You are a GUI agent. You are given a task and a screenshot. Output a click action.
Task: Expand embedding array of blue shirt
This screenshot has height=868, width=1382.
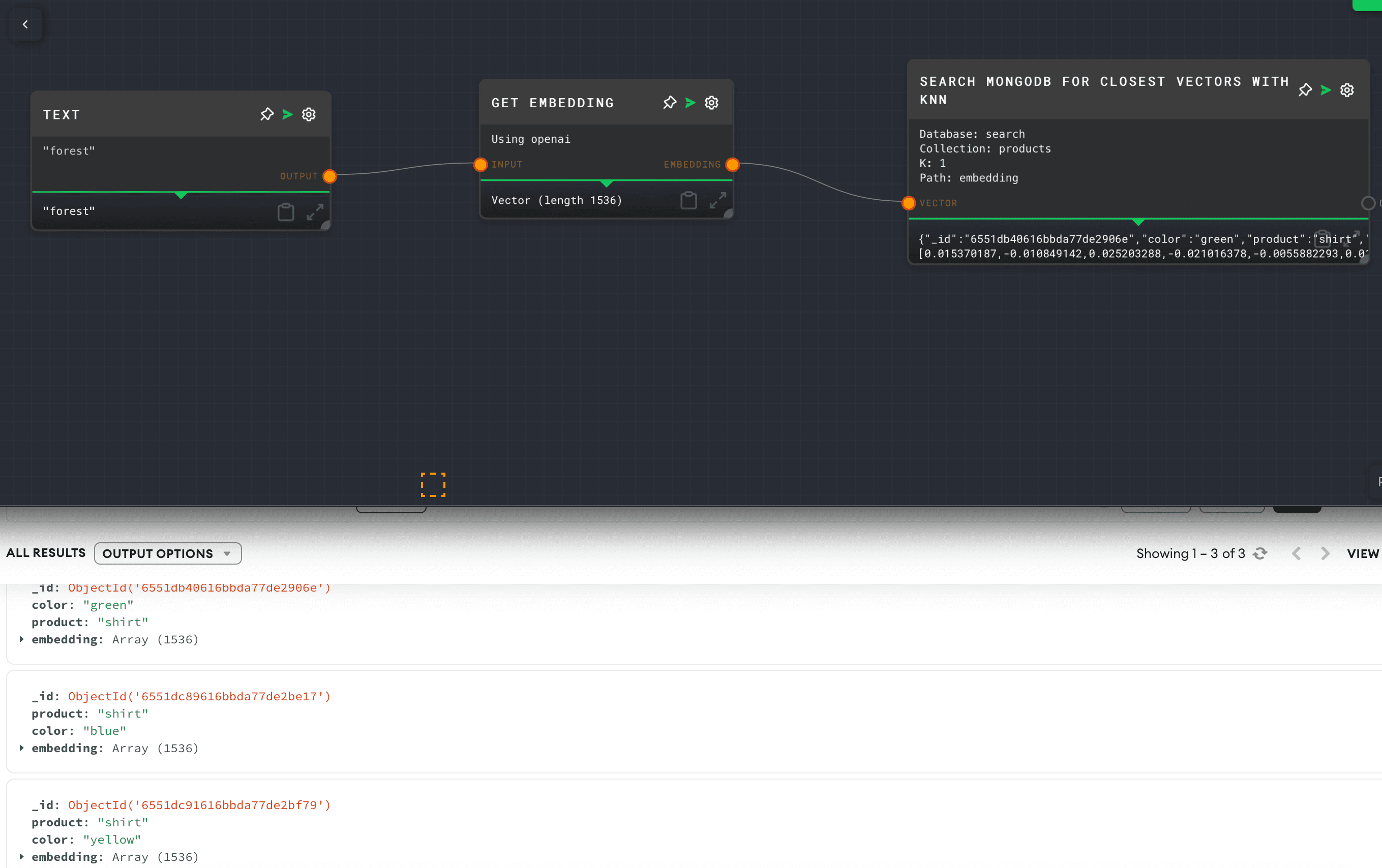click(22, 748)
